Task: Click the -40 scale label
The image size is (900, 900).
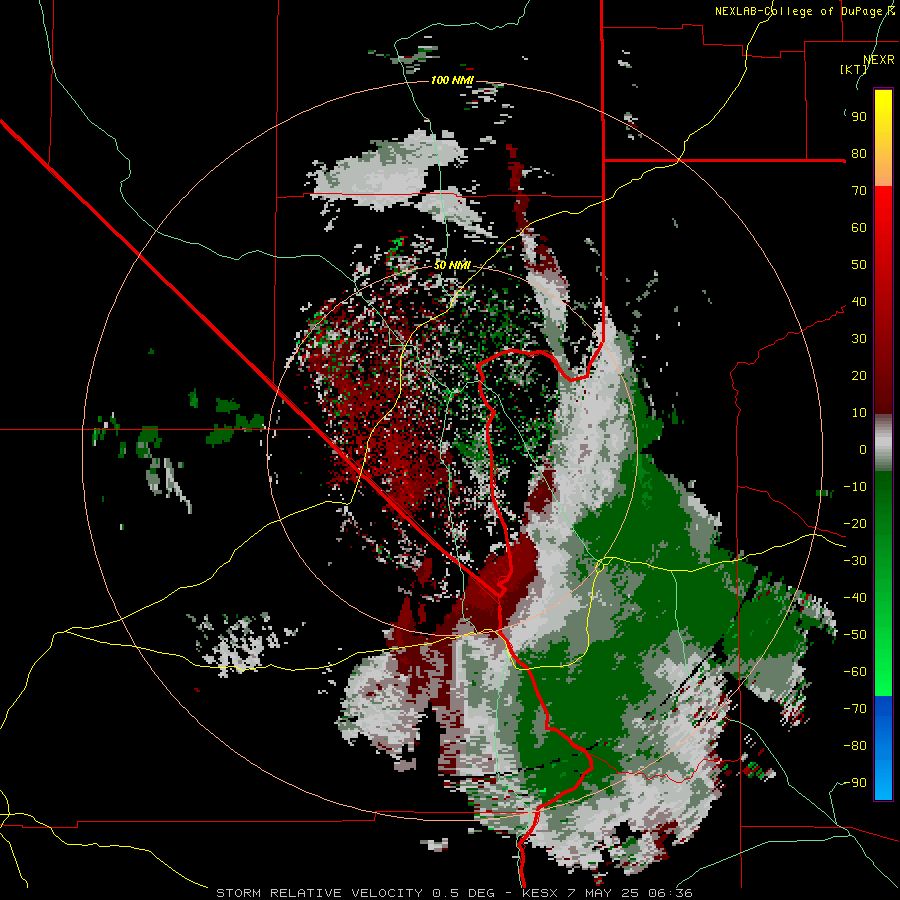Action: (x=855, y=598)
